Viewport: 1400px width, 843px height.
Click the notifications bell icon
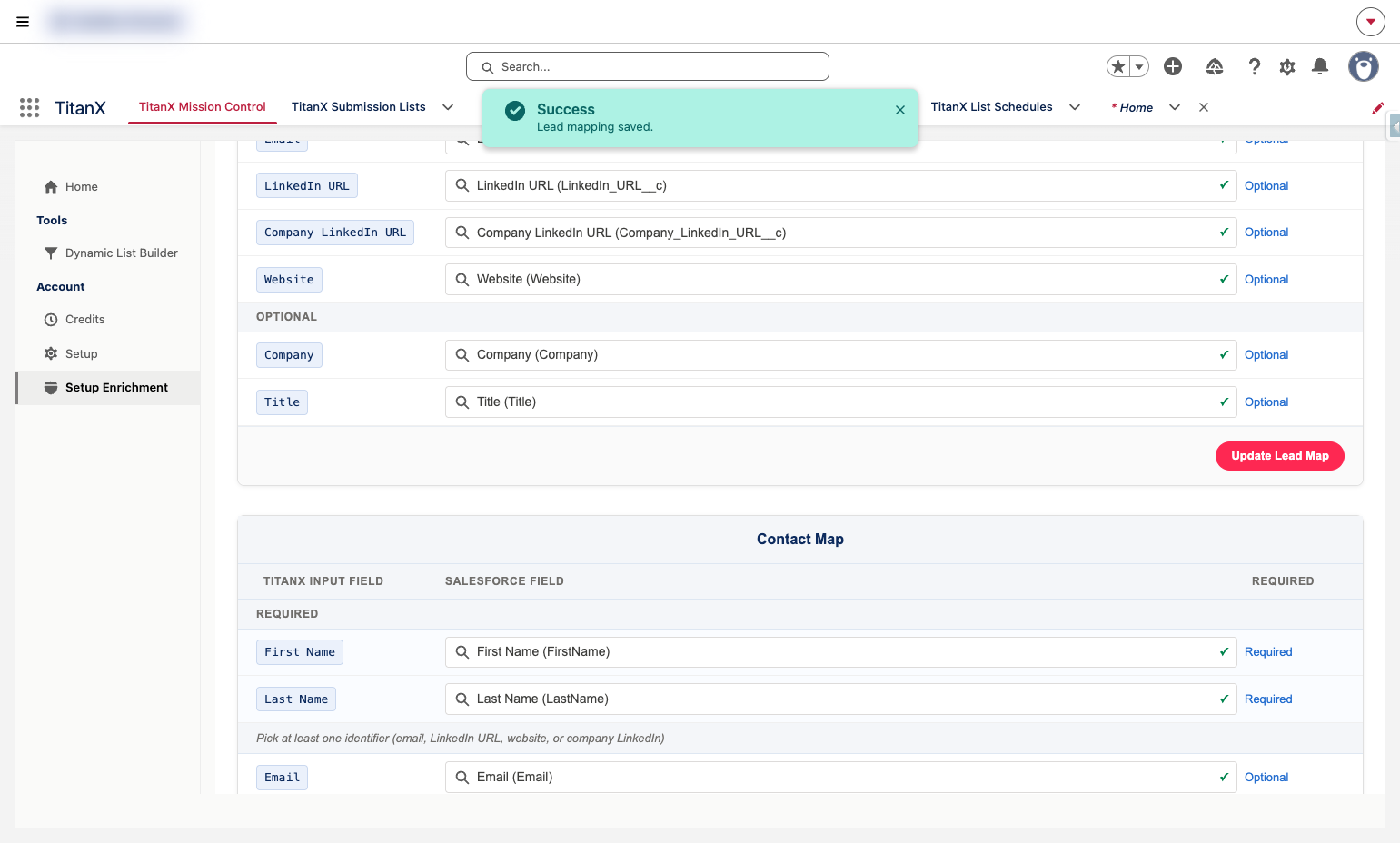click(1320, 66)
